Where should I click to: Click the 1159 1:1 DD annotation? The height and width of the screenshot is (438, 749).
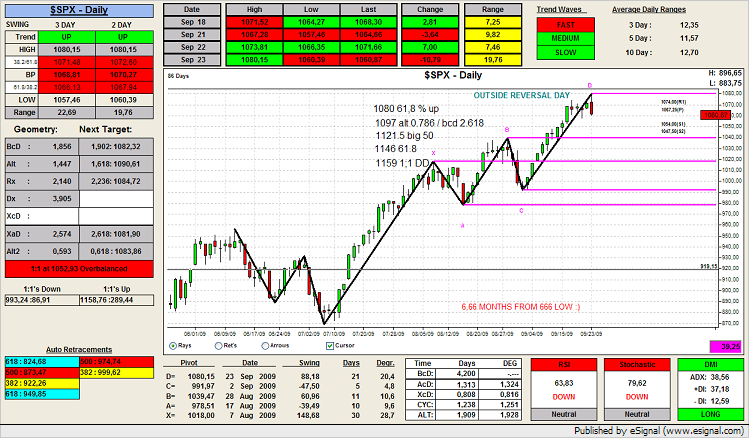402,163
